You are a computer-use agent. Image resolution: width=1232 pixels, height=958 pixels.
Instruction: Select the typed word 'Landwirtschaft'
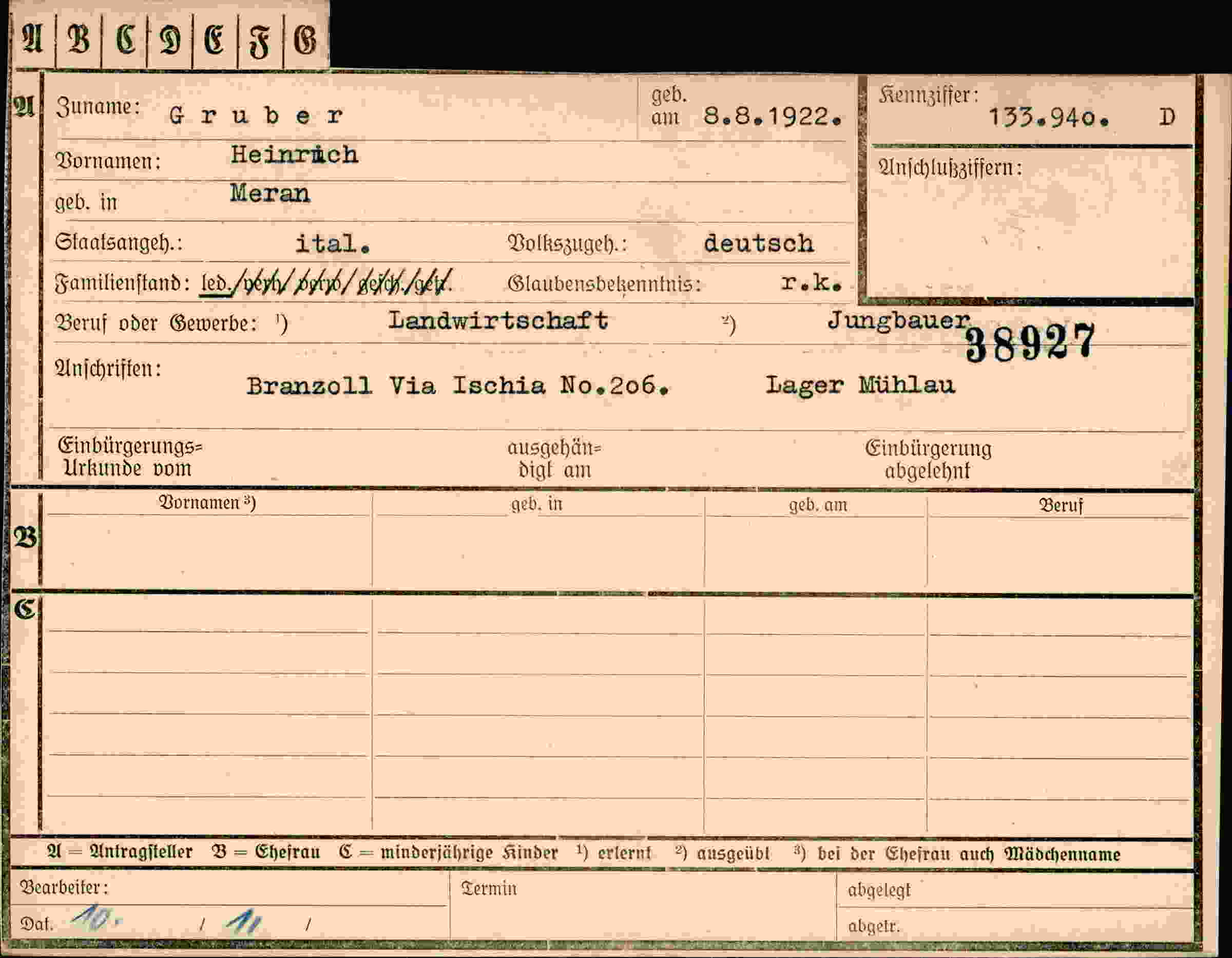(498, 320)
